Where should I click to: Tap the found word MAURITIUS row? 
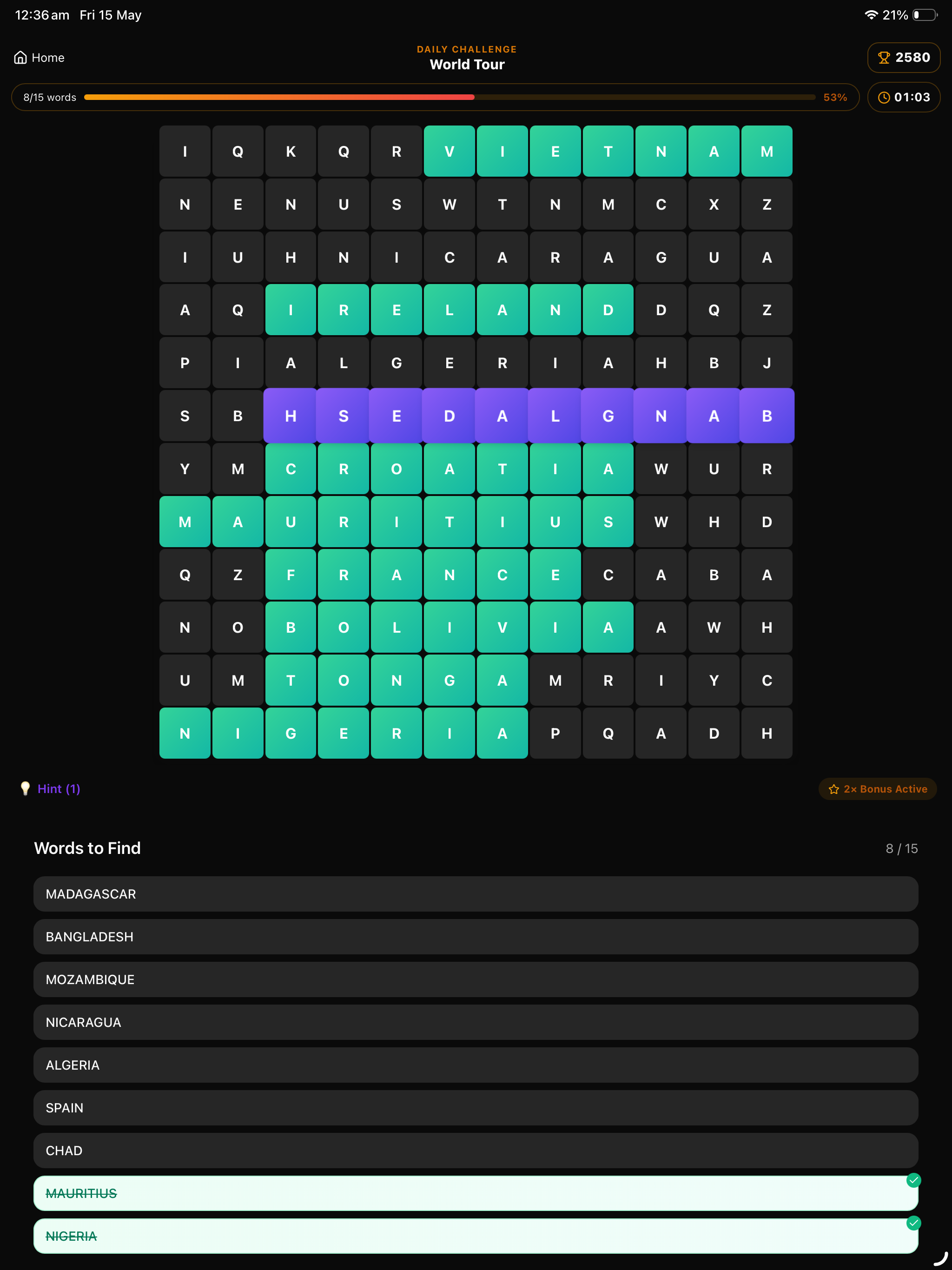click(x=476, y=1193)
